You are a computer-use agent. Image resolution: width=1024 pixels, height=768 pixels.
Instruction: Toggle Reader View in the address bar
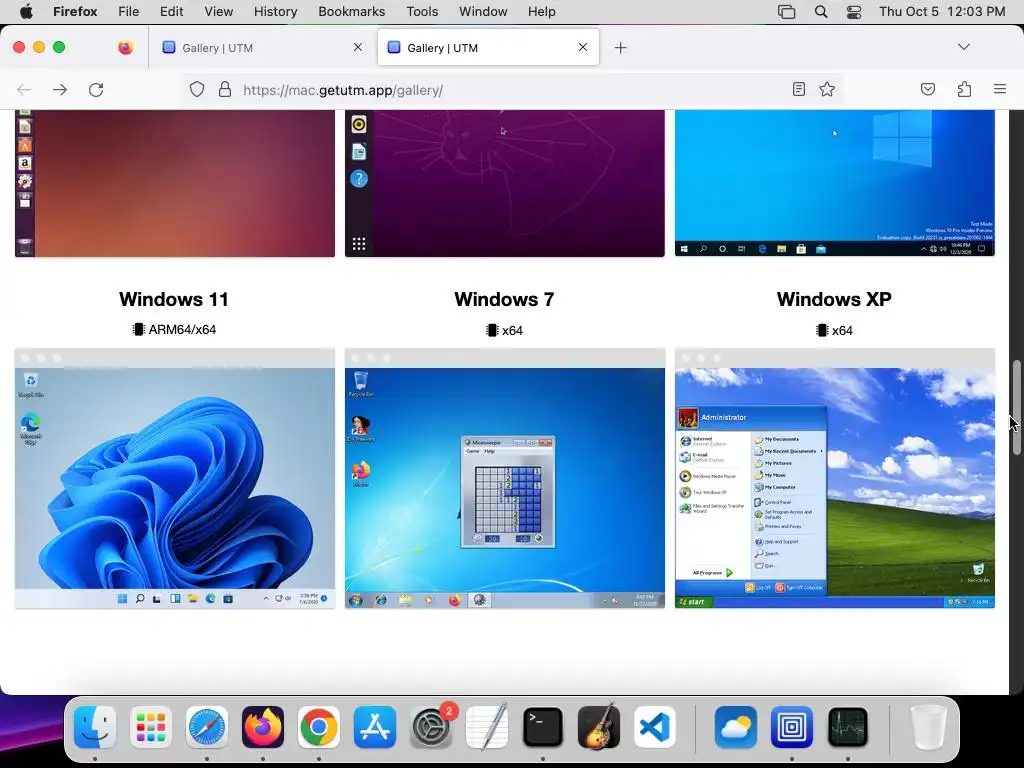click(798, 89)
